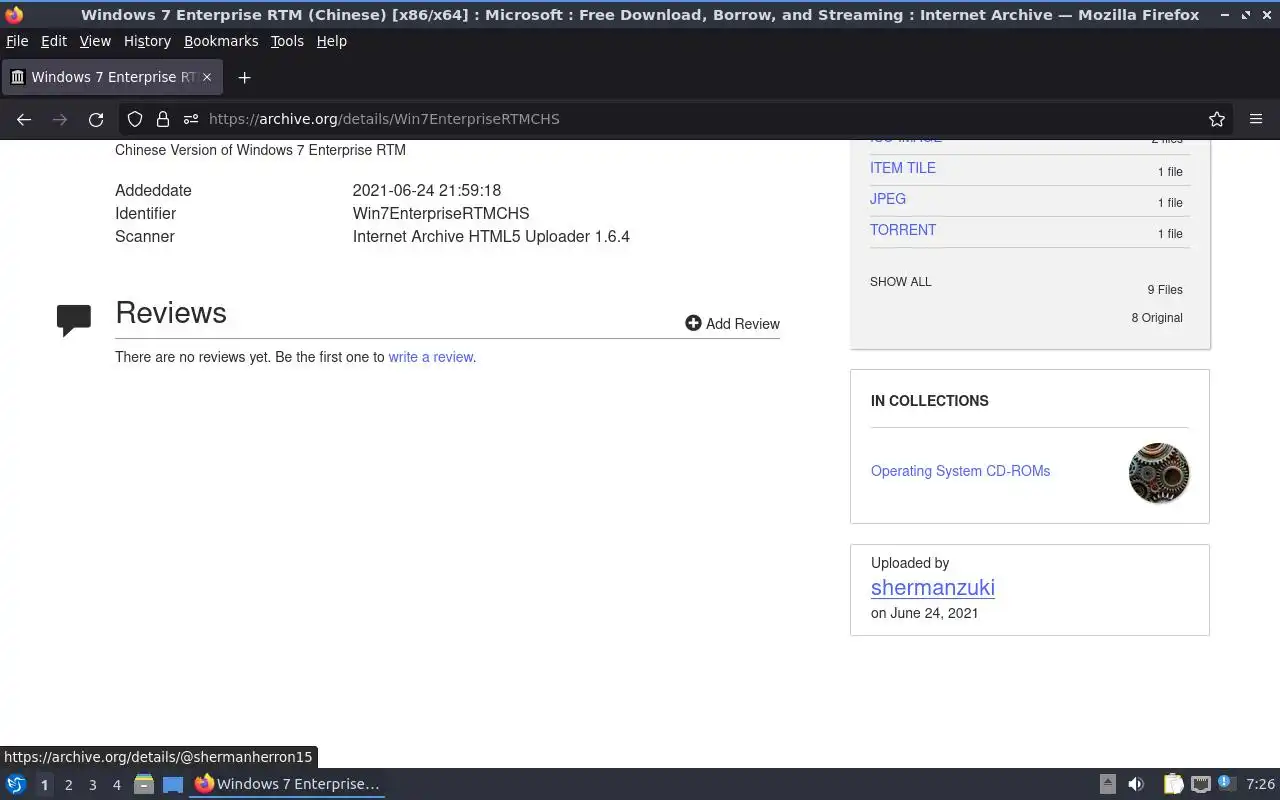Switch to workspace 1
The width and height of the screenshot is (1280, 800).
(44, 785)
